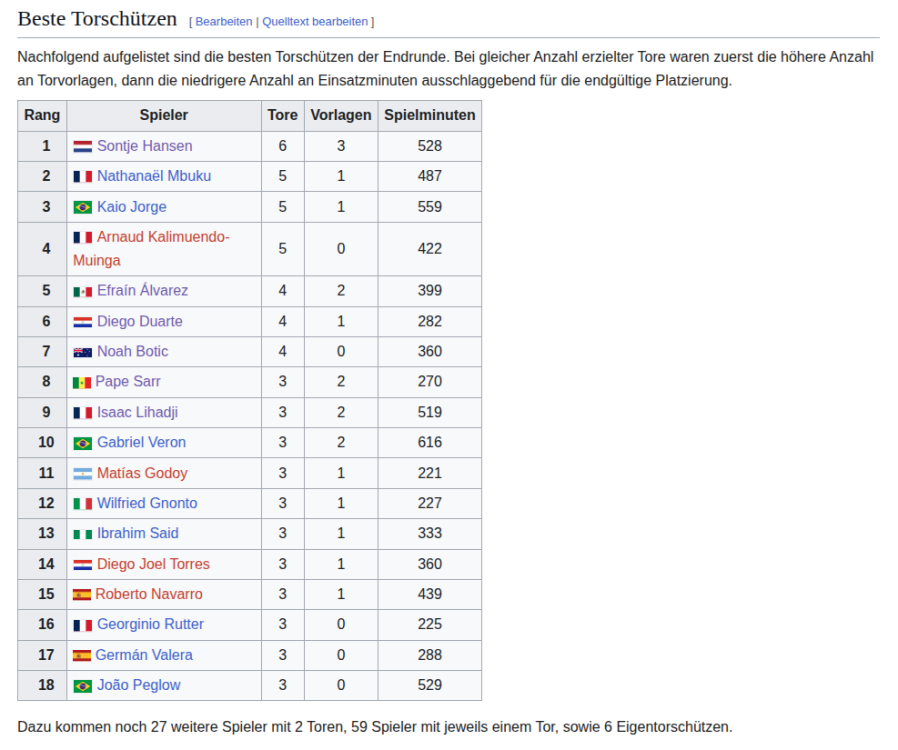This screenshot has height=750, width=898.
Task: Follow the Georginio Rutter link
Action: pos(150,624)
